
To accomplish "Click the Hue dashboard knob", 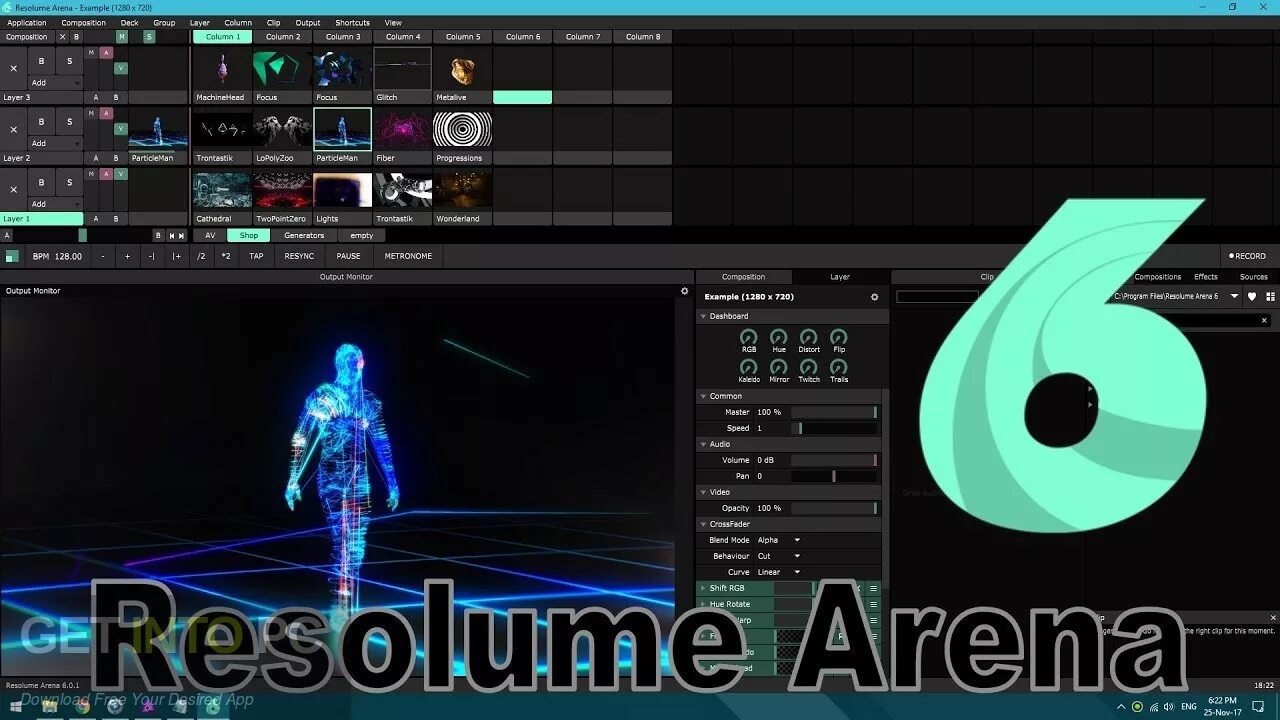I will (778, 337).
